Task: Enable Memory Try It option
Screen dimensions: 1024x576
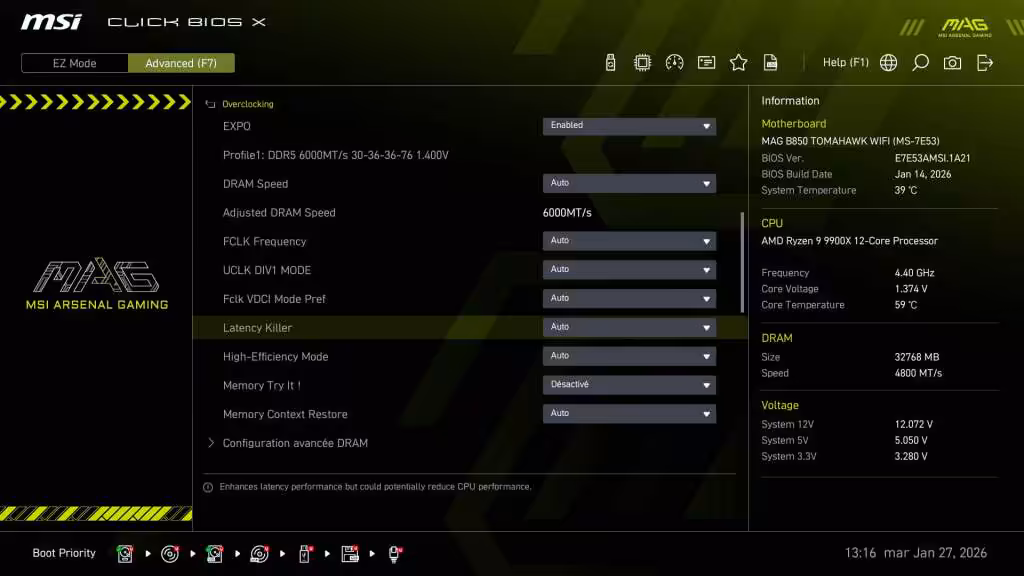Action: pos(629,384)
